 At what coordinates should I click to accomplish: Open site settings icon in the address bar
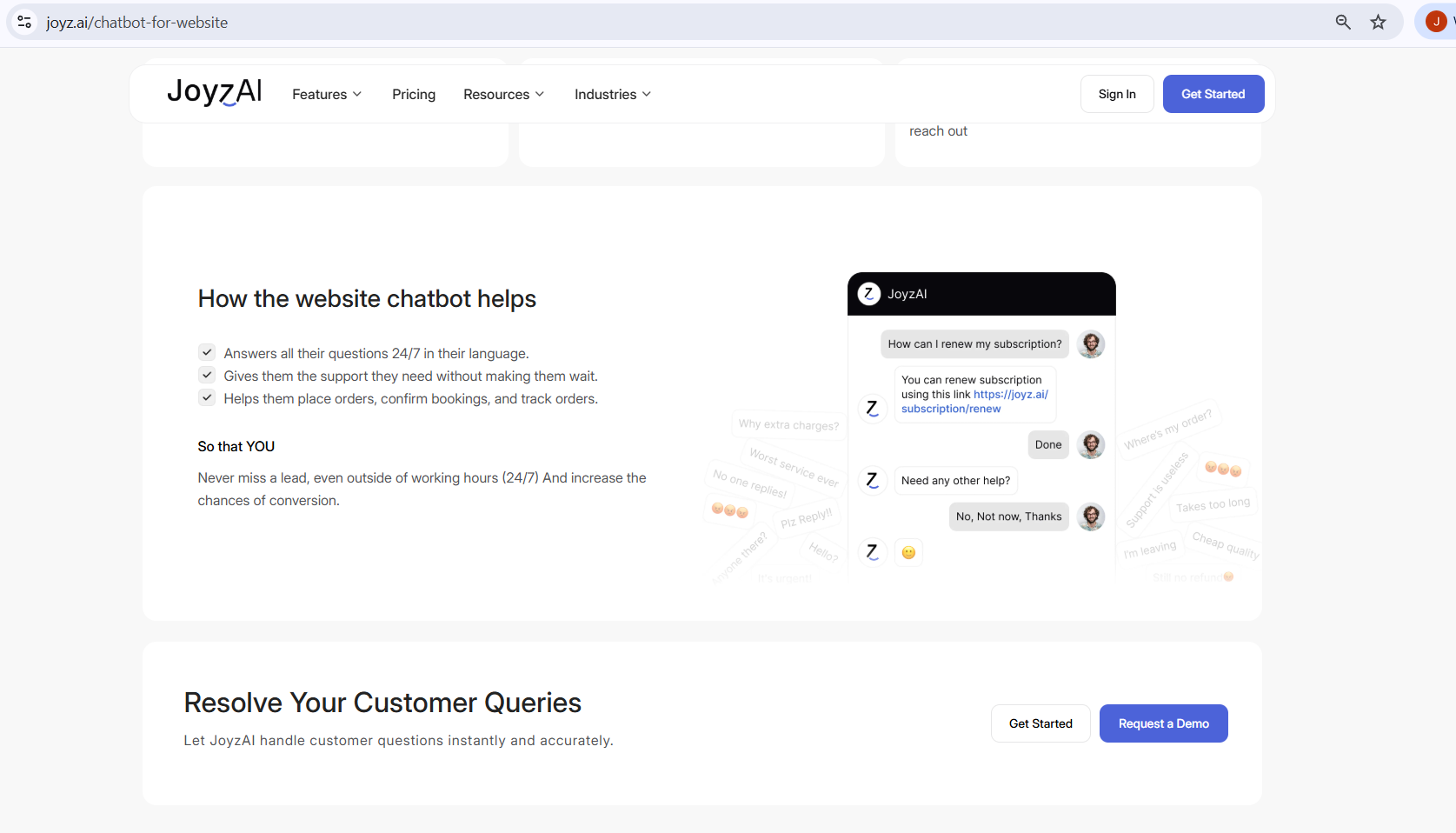[24, 22]
